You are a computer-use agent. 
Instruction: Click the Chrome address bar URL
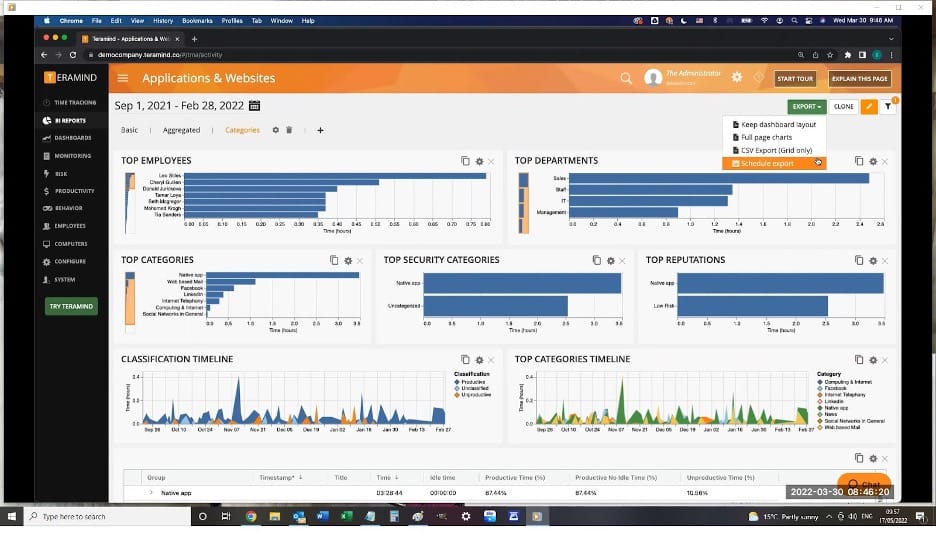159,54
